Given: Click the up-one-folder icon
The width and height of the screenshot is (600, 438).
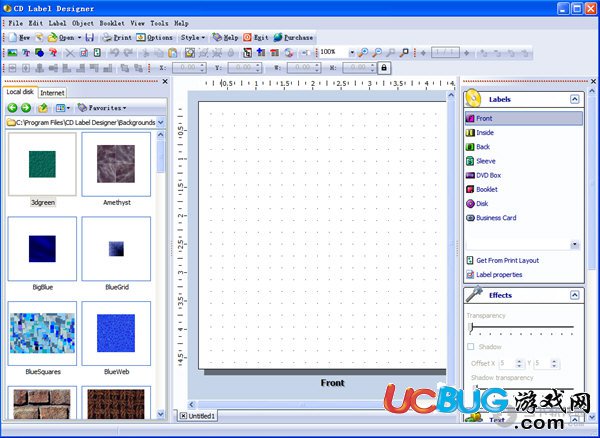Looking at the screenshot, I should [x=42, y=108].
